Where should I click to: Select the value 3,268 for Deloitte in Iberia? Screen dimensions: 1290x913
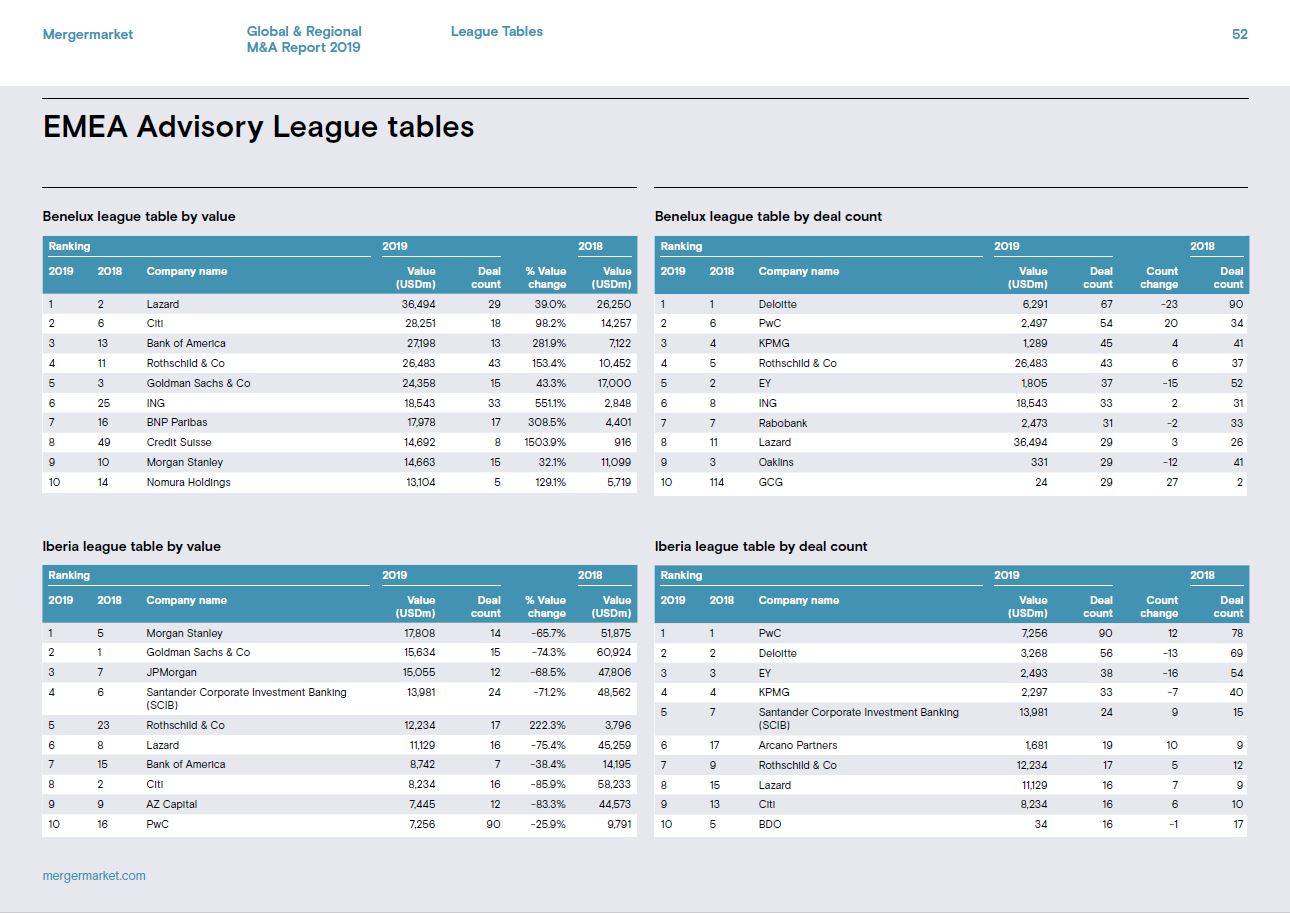1033,653
